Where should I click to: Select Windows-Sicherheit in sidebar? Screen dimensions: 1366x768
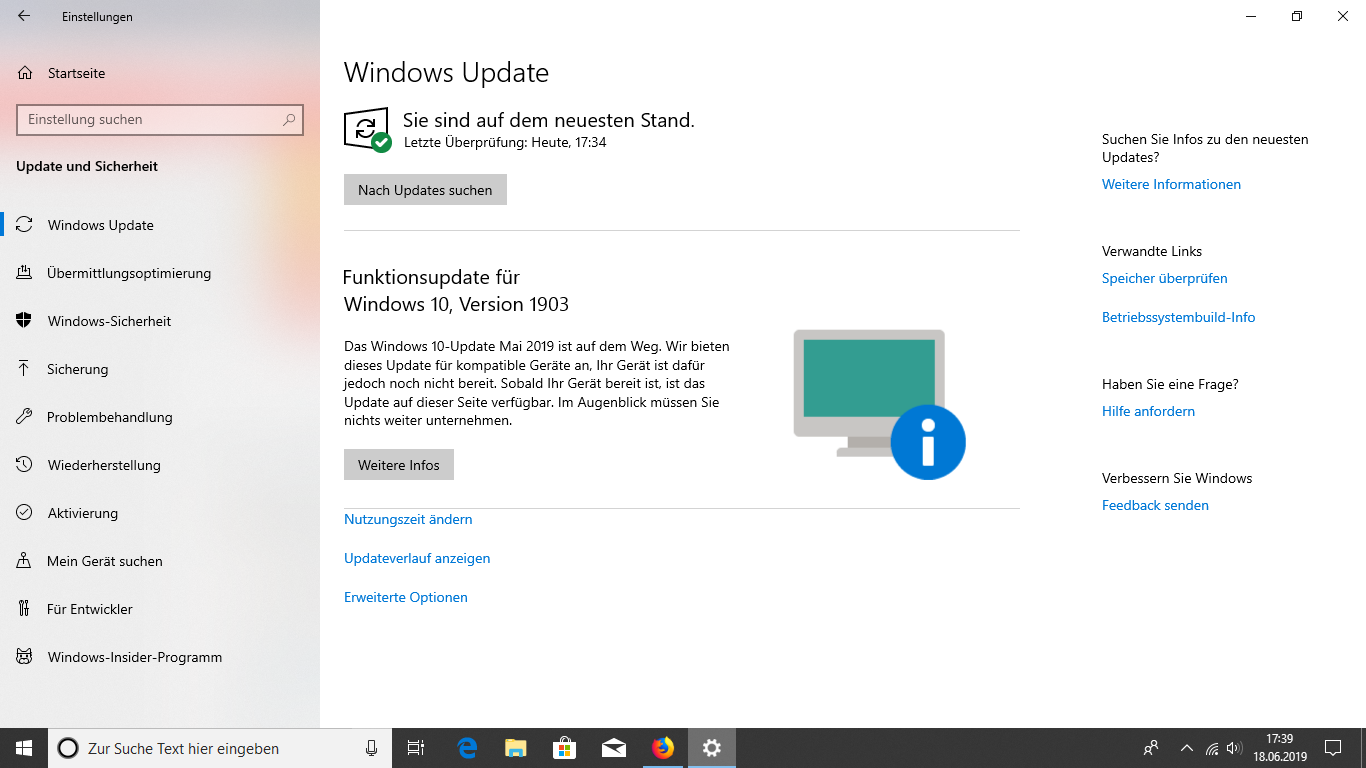[x=160, y=321]
